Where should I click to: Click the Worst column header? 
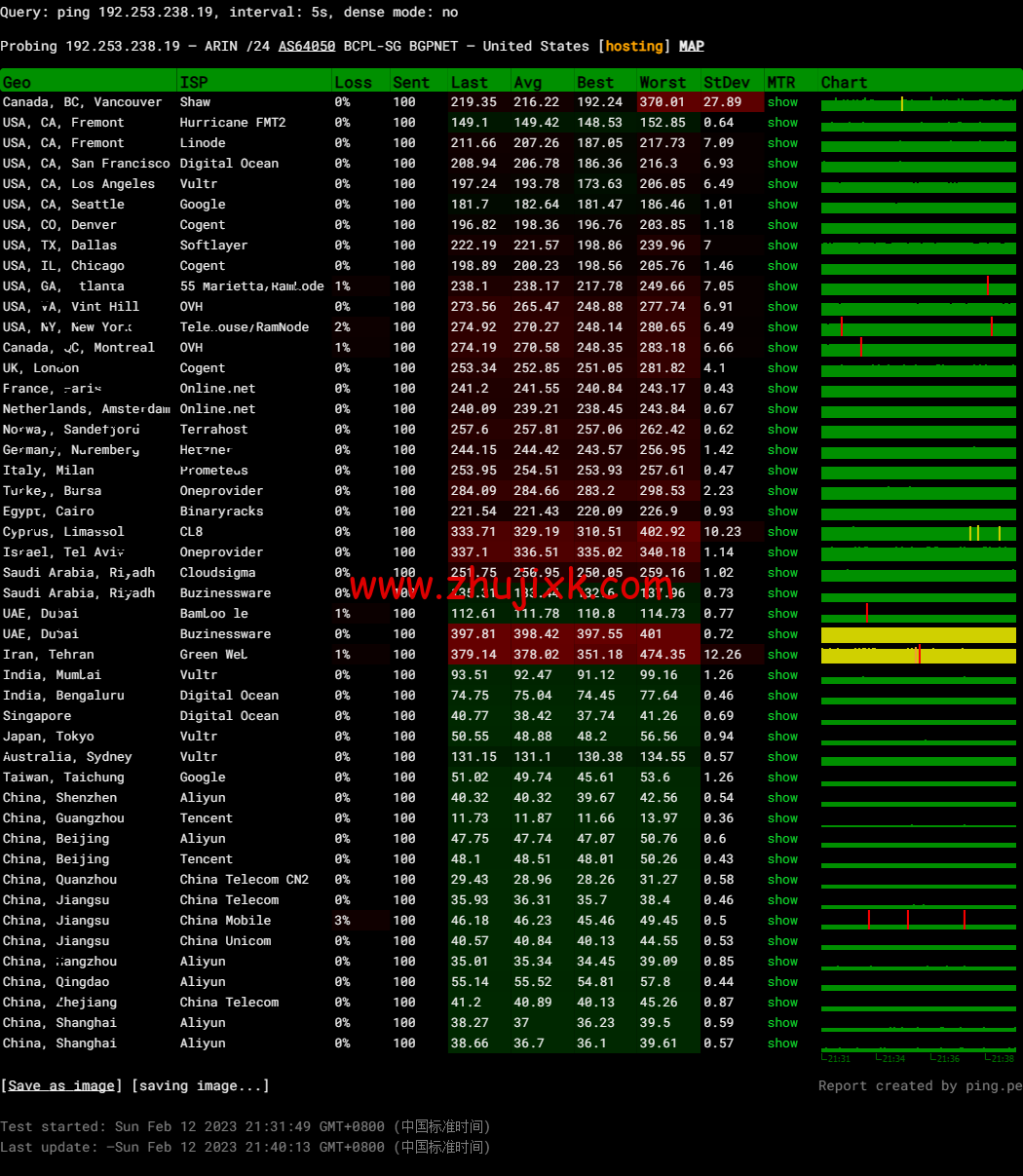(x=663, y=83)
